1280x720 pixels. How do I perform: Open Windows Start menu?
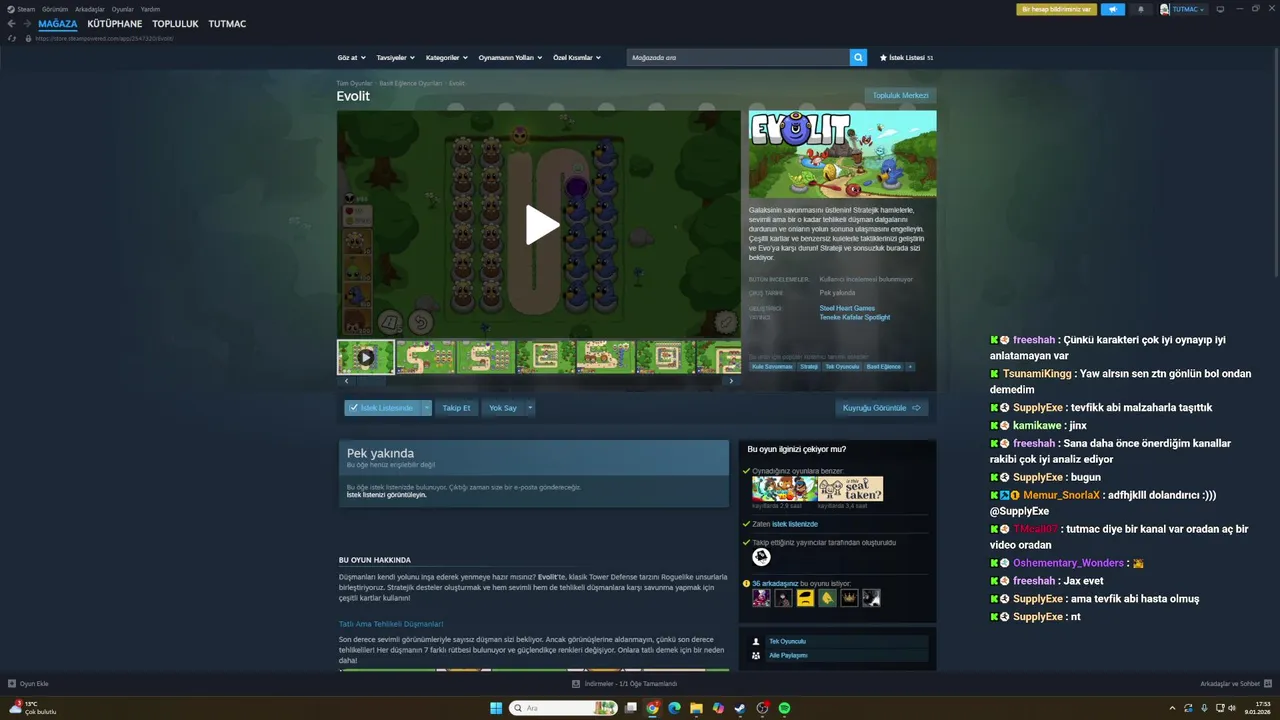point(496,708)
